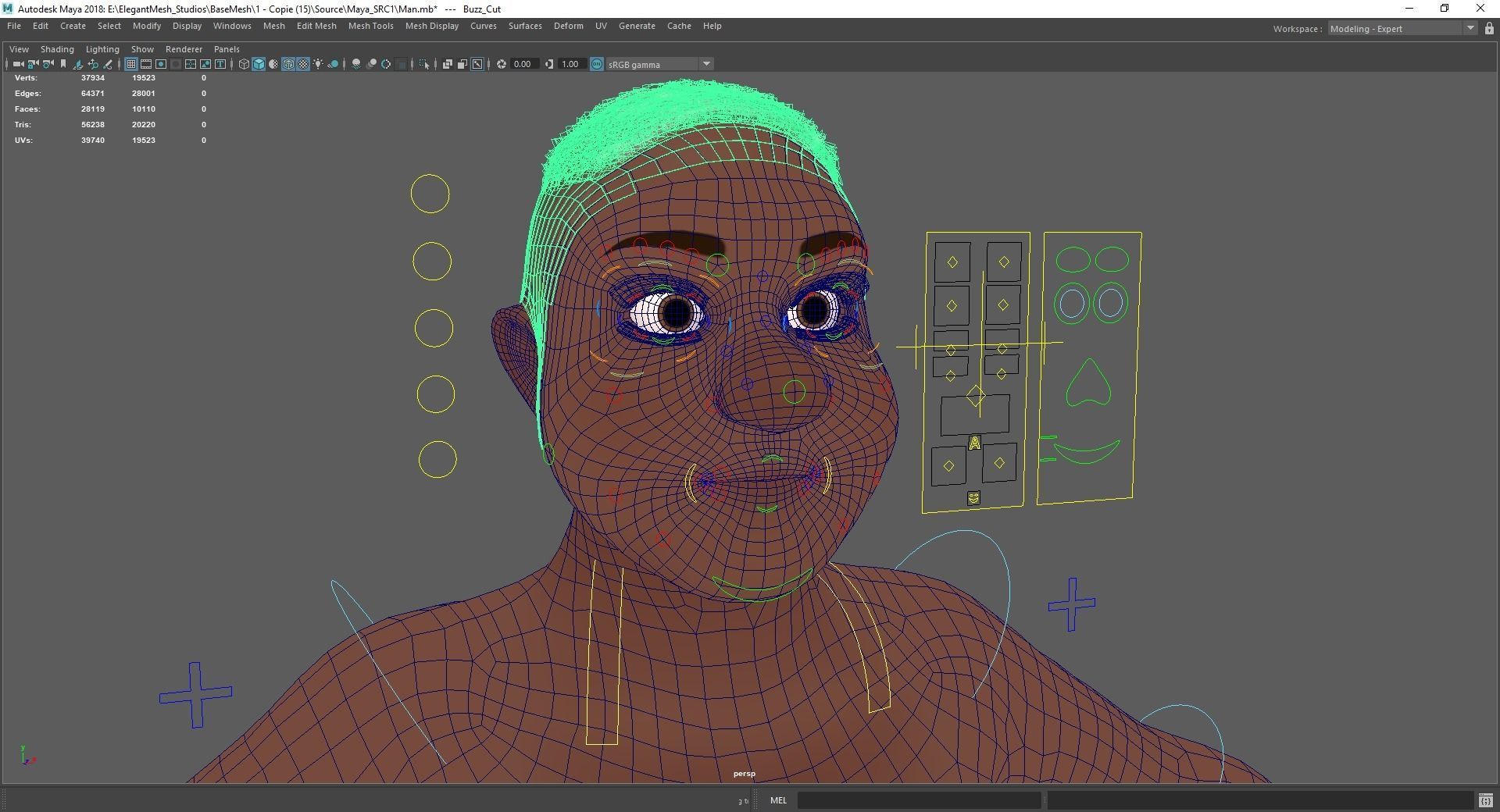The image size is (1500, 812).
Task: Toggle Smooth Shade All cube
Action: click(259, 64)
